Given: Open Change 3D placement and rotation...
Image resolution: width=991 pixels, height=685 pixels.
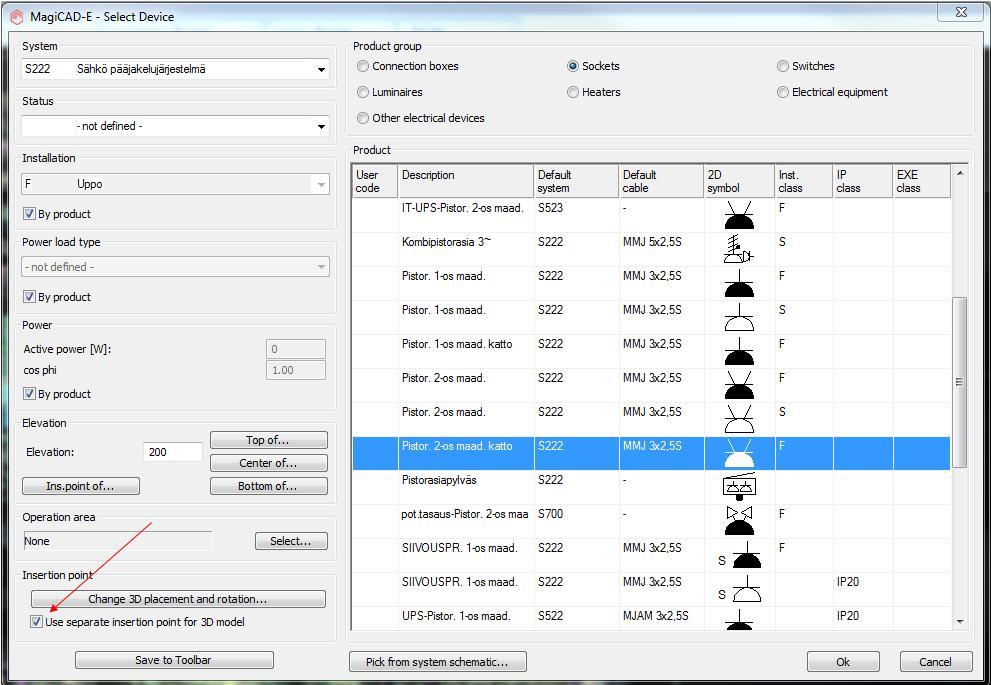Looking at the screenshot, I should click(178, 598).
